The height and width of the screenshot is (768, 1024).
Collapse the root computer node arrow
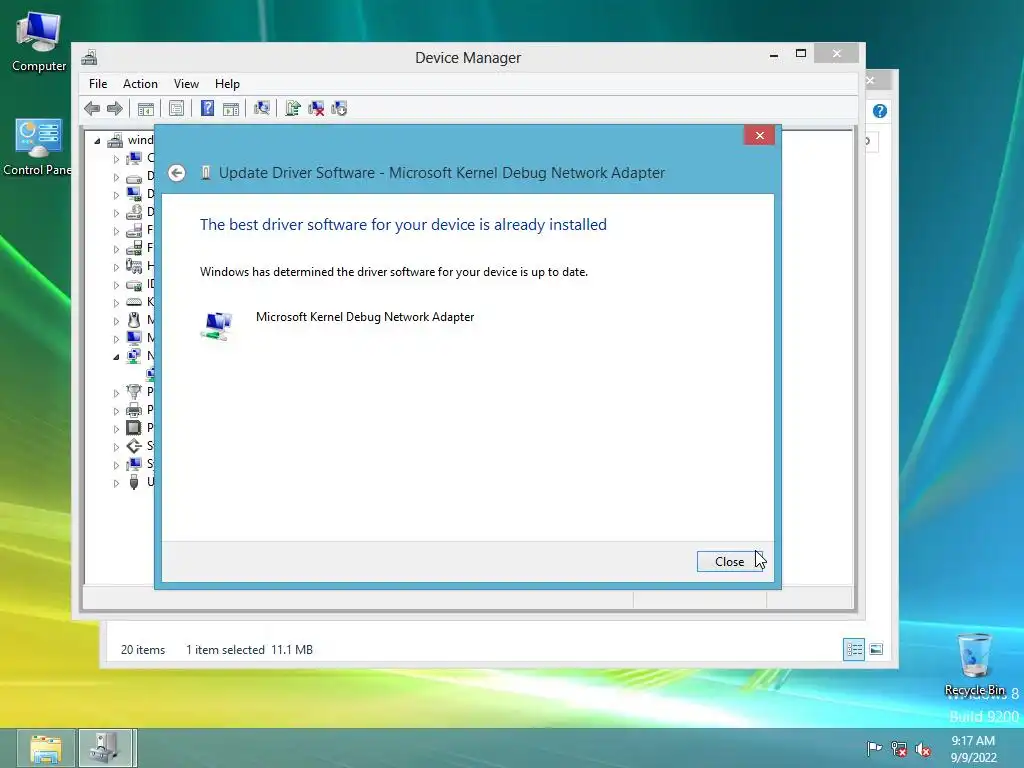[97, 140]
